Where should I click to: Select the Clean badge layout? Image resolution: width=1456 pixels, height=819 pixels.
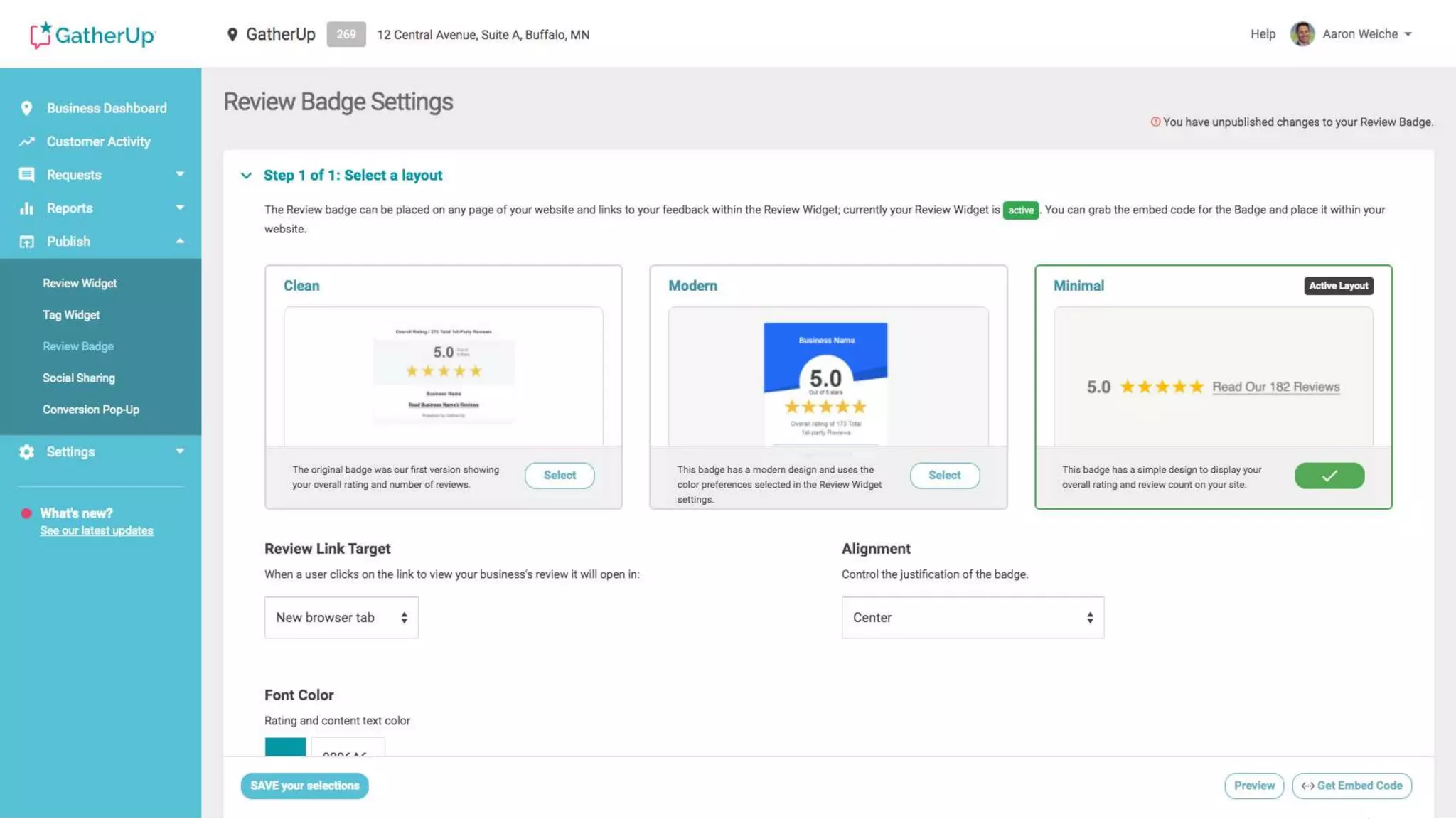click(x=559, y=475)
